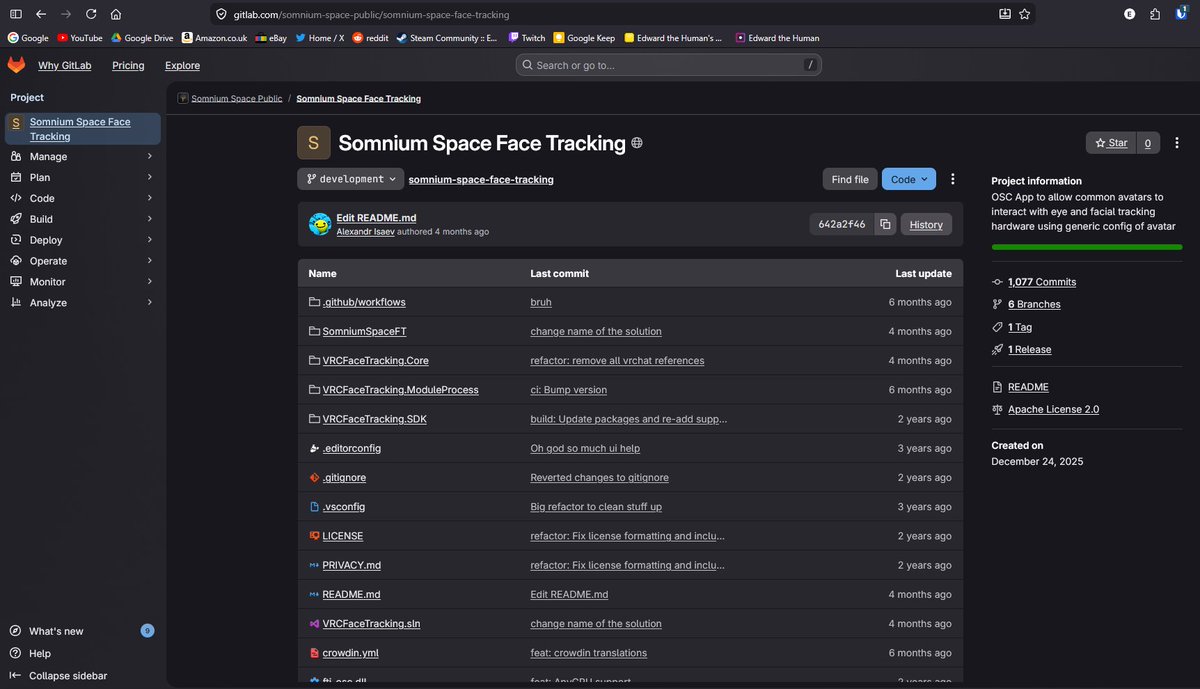Open the crowdin.yml file

point(350,653)
